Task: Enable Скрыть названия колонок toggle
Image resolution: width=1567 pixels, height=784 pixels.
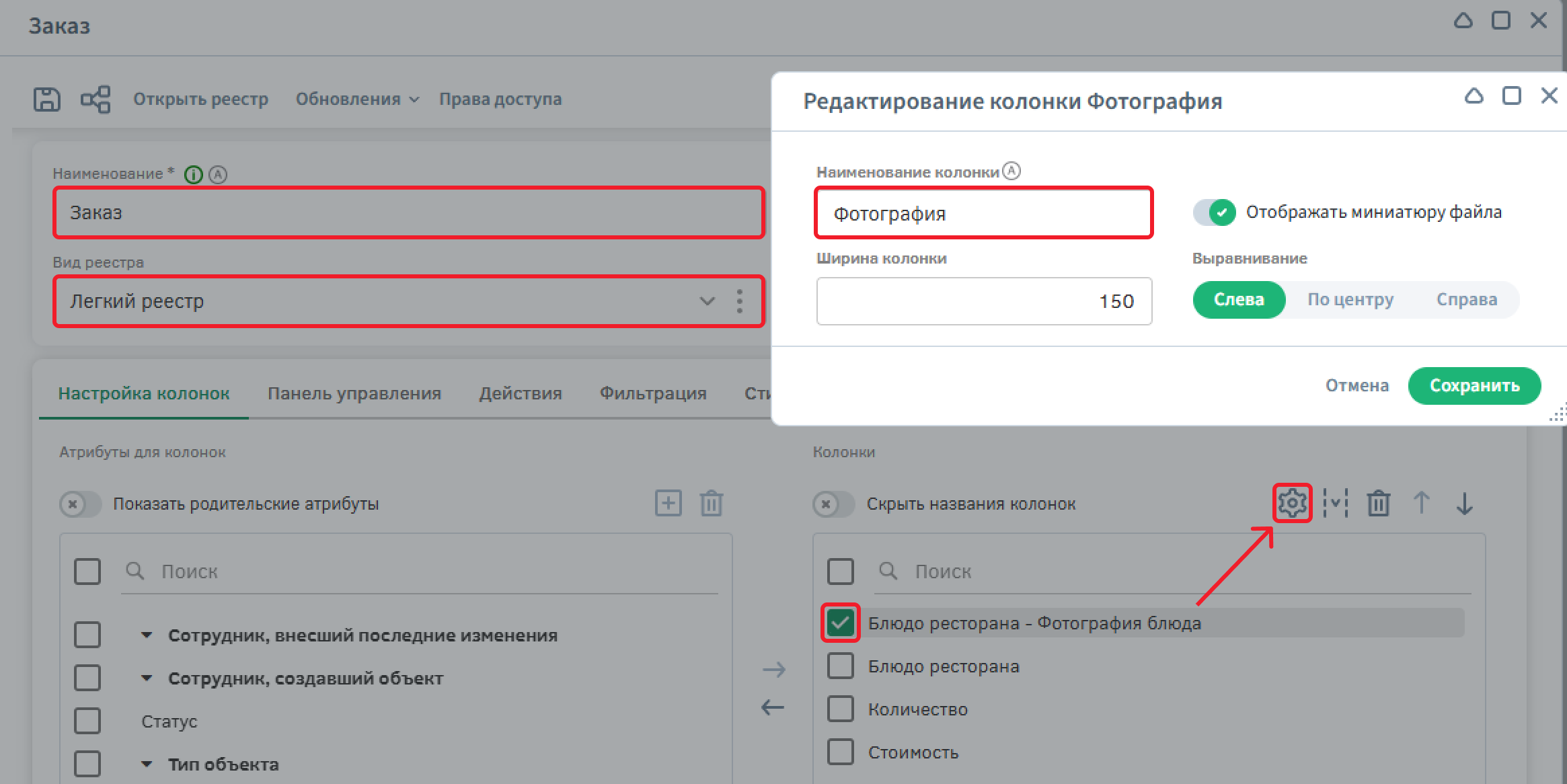Action: tap(833, 504)
